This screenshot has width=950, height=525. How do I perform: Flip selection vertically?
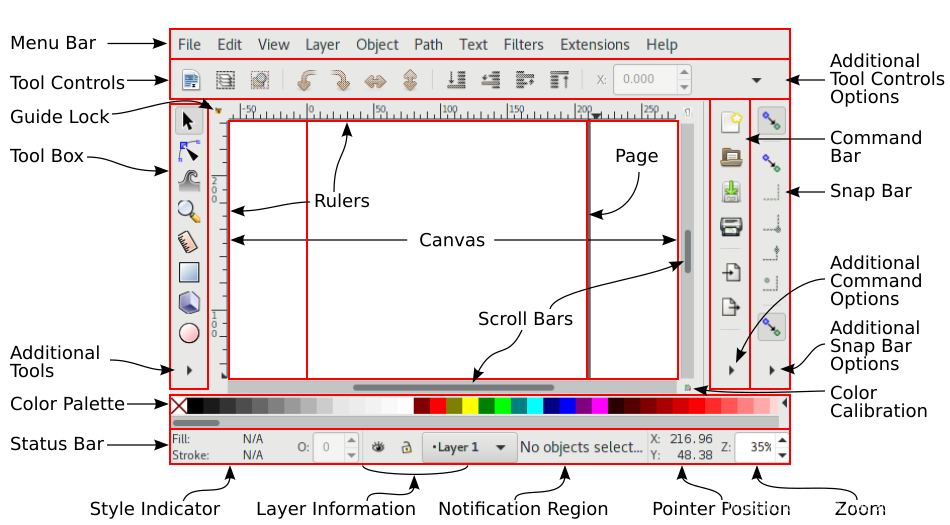[410, 79]
